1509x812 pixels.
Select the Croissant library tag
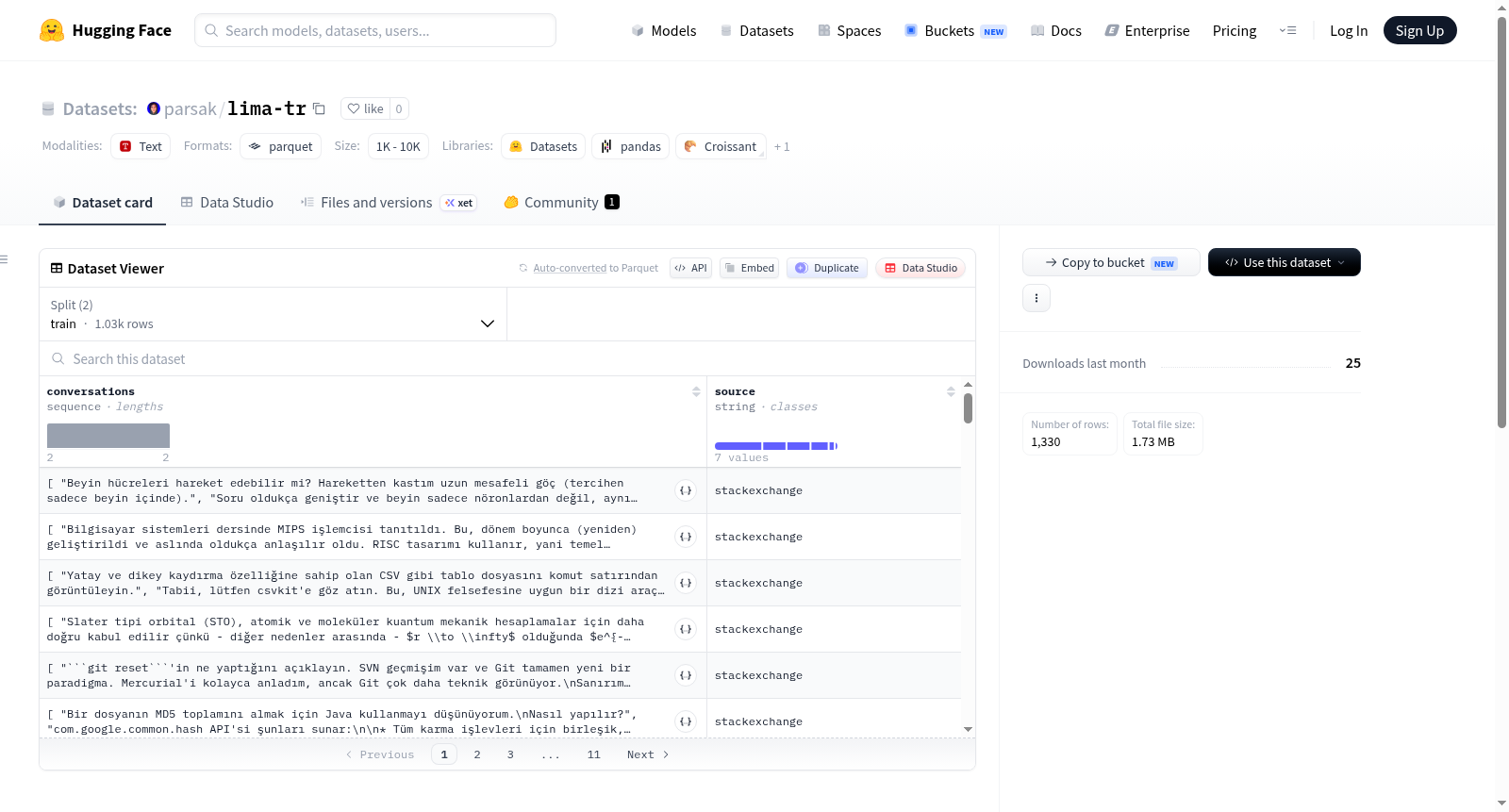coord(721,146)
